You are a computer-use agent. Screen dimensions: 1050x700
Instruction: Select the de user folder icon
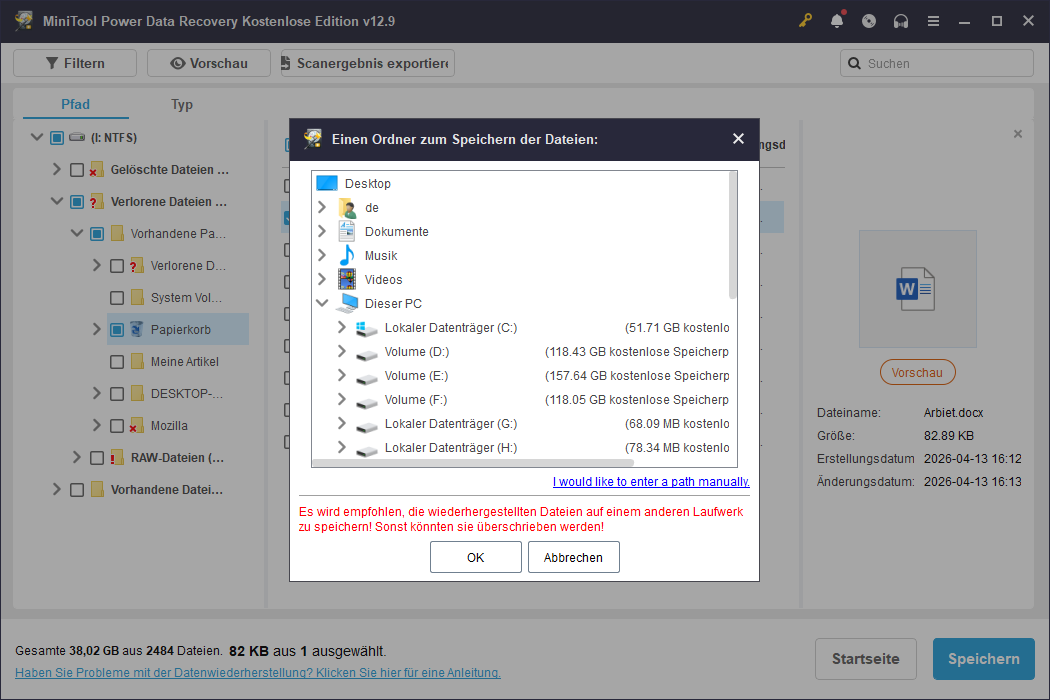pyautogui.click(x=348, y=208)
